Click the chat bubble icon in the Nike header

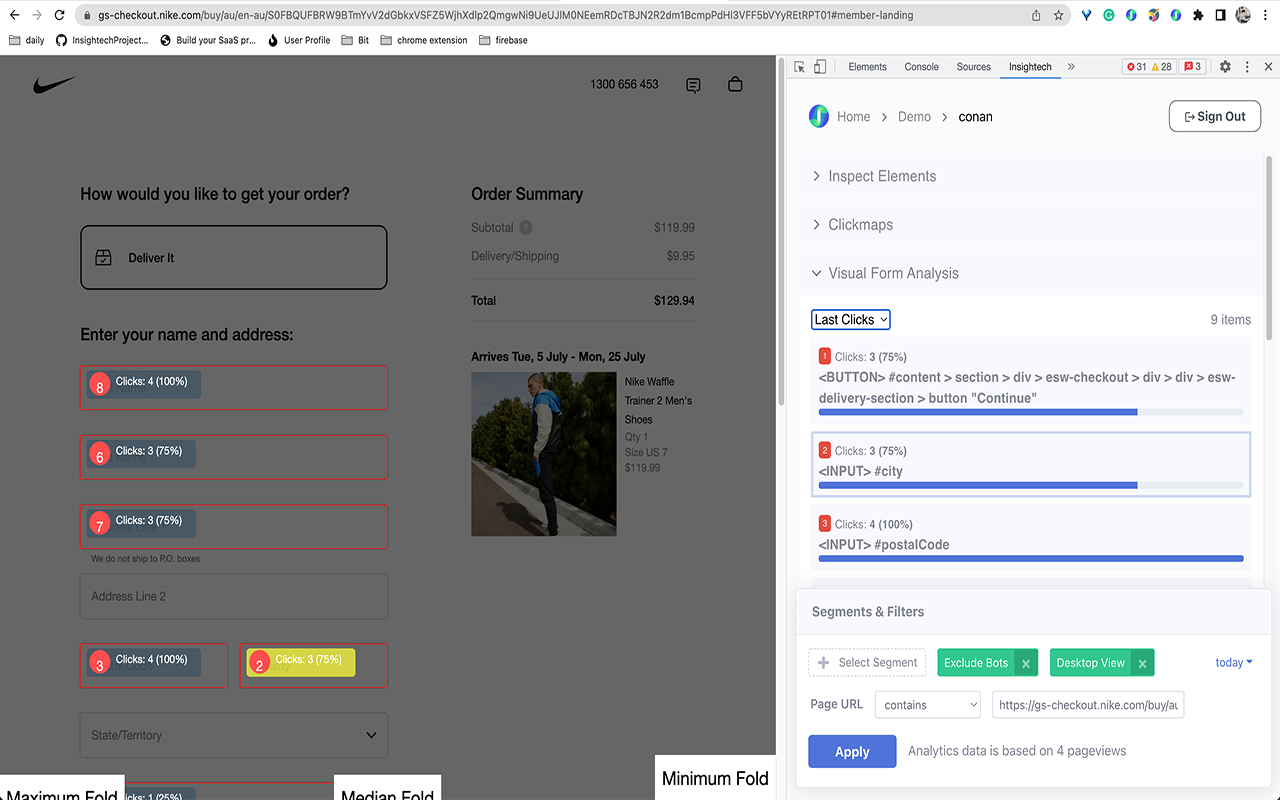click(693, 84)
